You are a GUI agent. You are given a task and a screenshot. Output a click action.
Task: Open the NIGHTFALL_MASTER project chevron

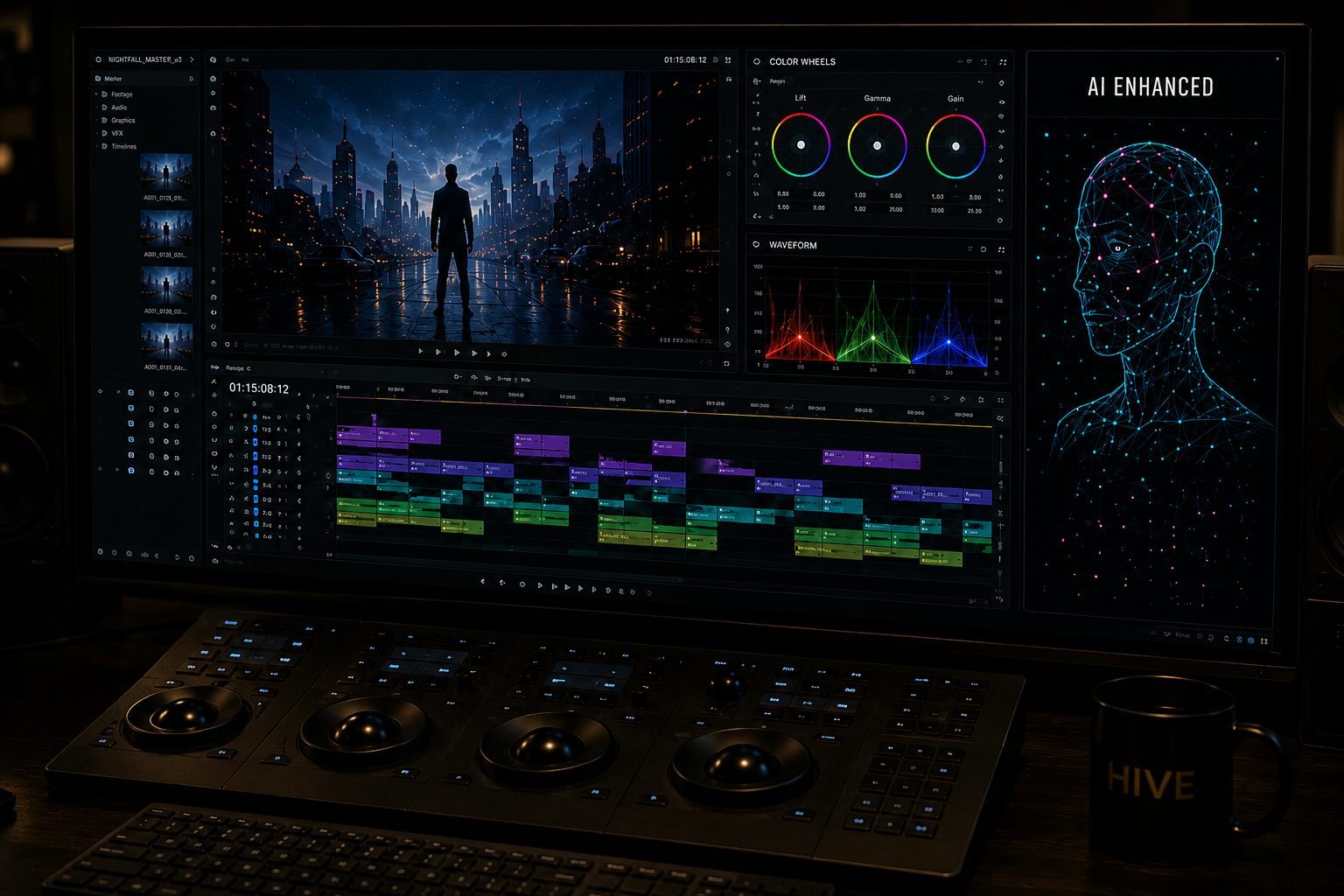[x=192, y=59]
